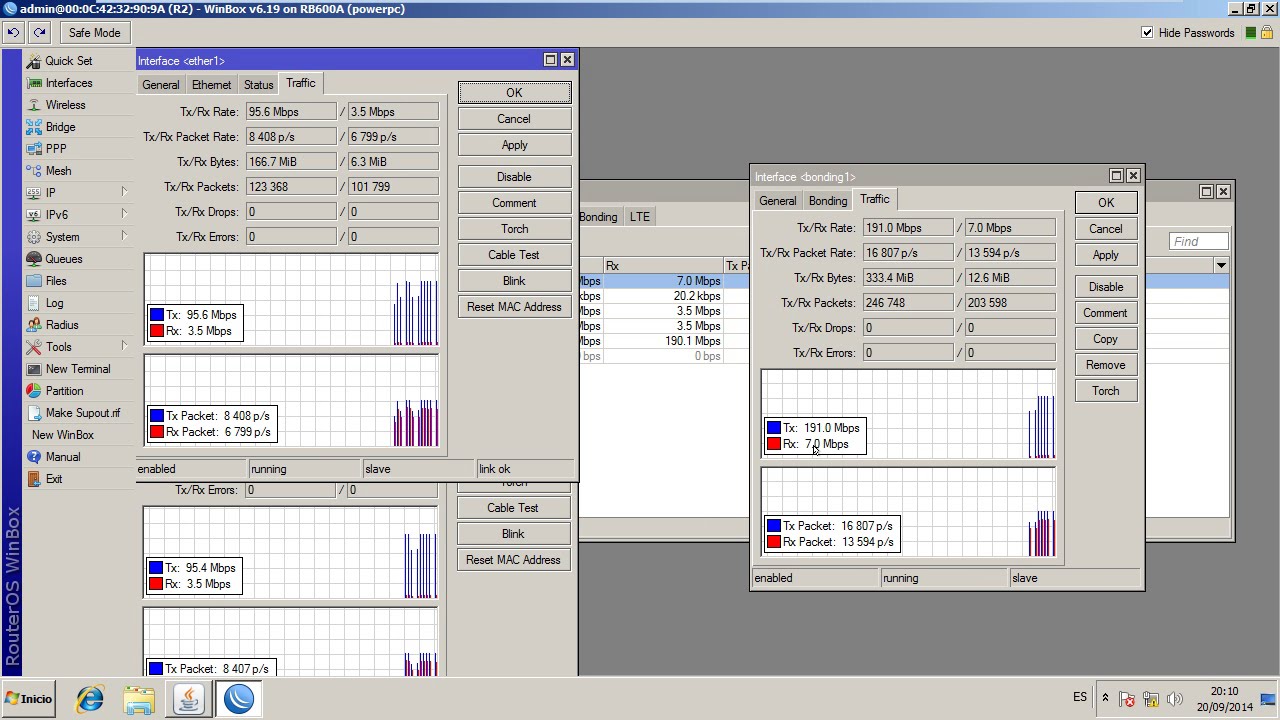The width and height of the screenshot is (1280, 720).
Task: Click the Undo arrow icon in toolbar
Action: tap(13, 33)
